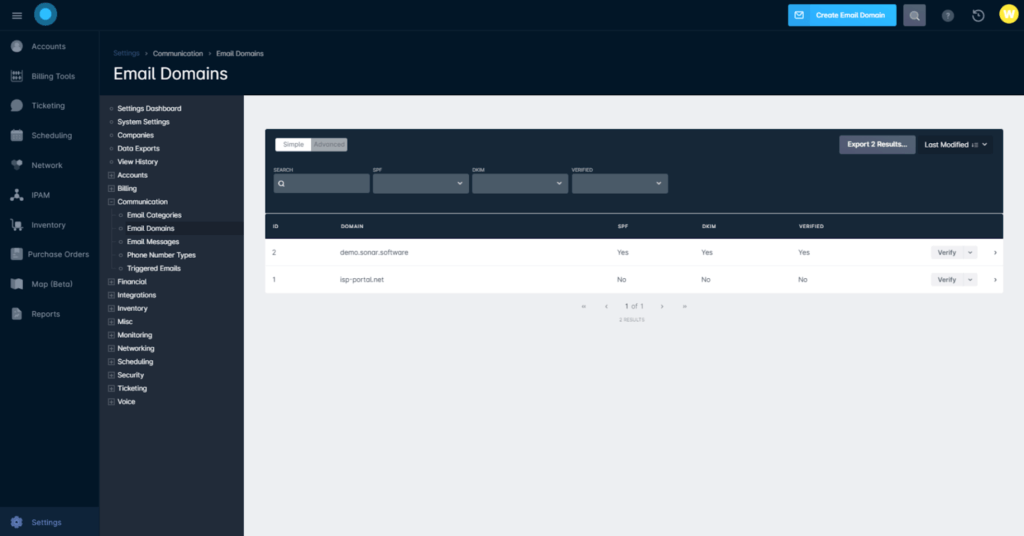
Task: Click Communication breadcrumb link
Action: [x=178, y=54]
